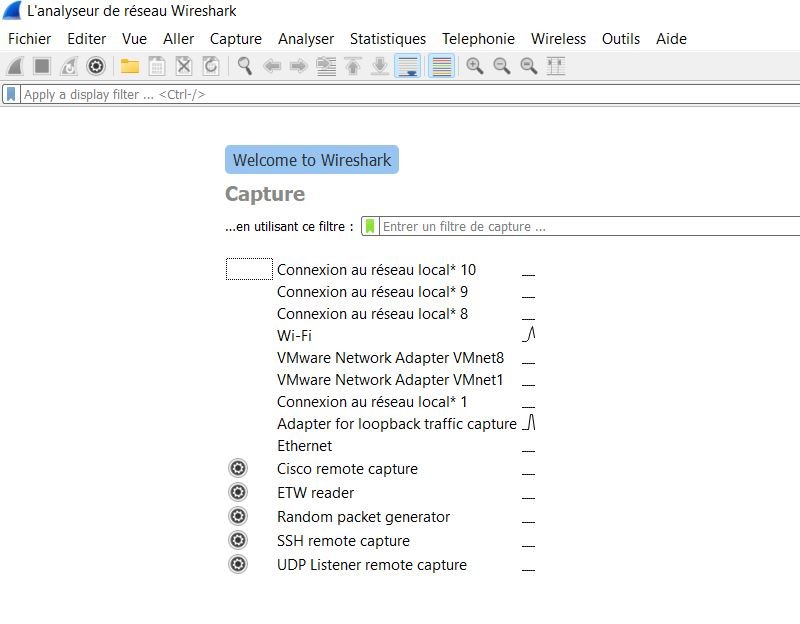Start capturing packets with the shark fin icon
800x624 pixels.
pyautogui.click(x=15, y=66)
